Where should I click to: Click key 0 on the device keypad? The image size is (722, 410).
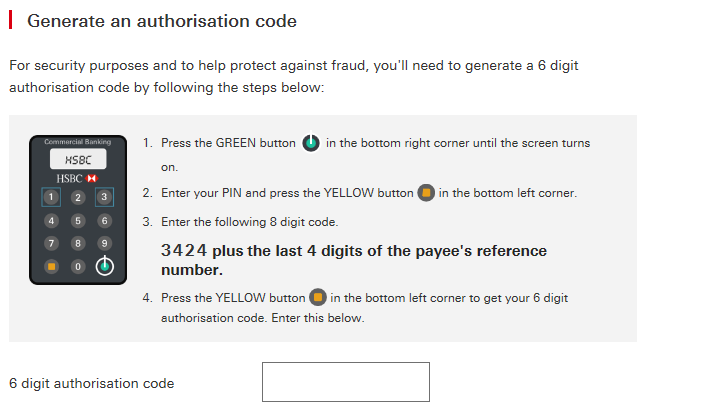pyautogui.click(x=78, y=266)
